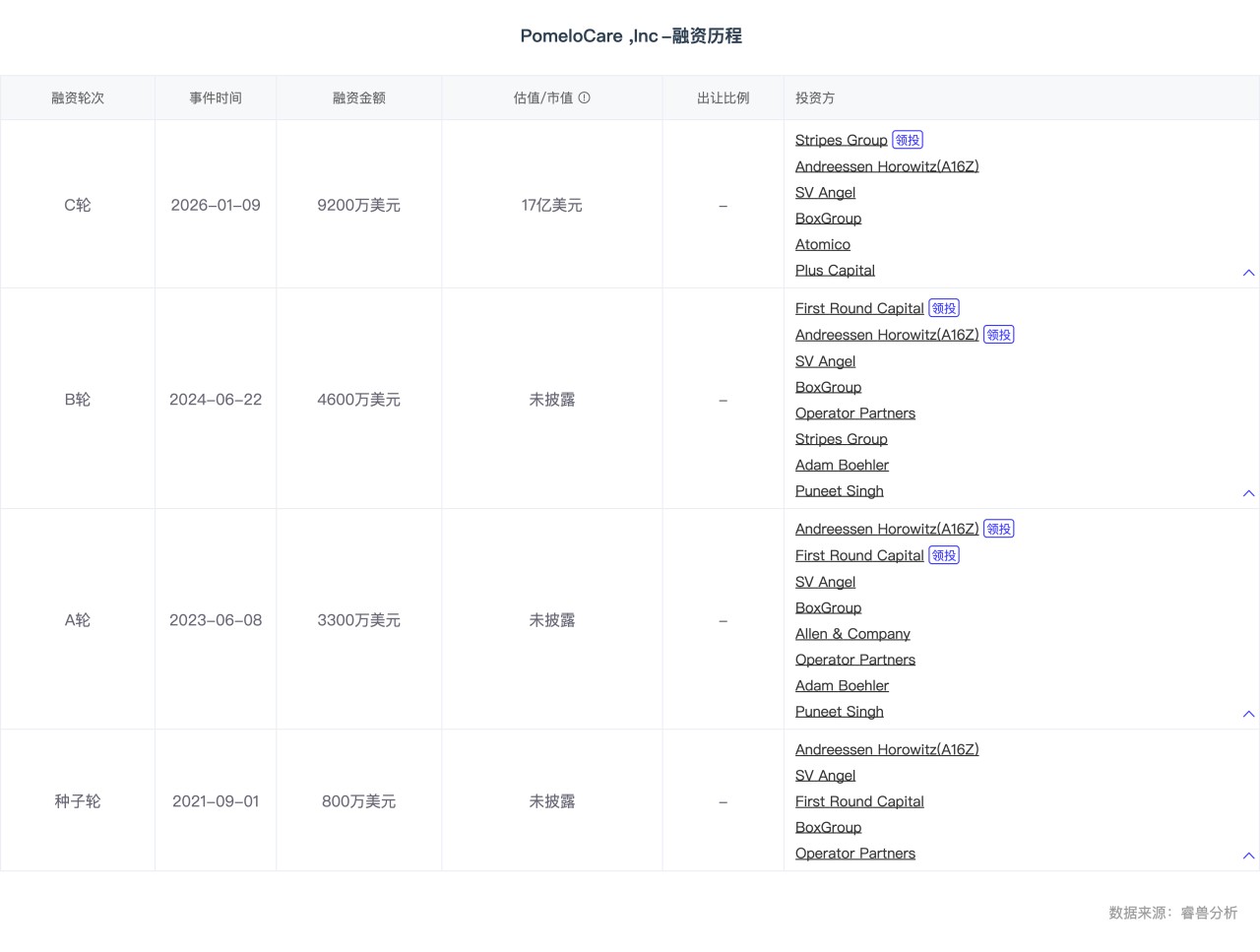Screen dimensions: 1260x952
Task: Click the Puneet Singh link in A轮
Action: pos(839,711)
